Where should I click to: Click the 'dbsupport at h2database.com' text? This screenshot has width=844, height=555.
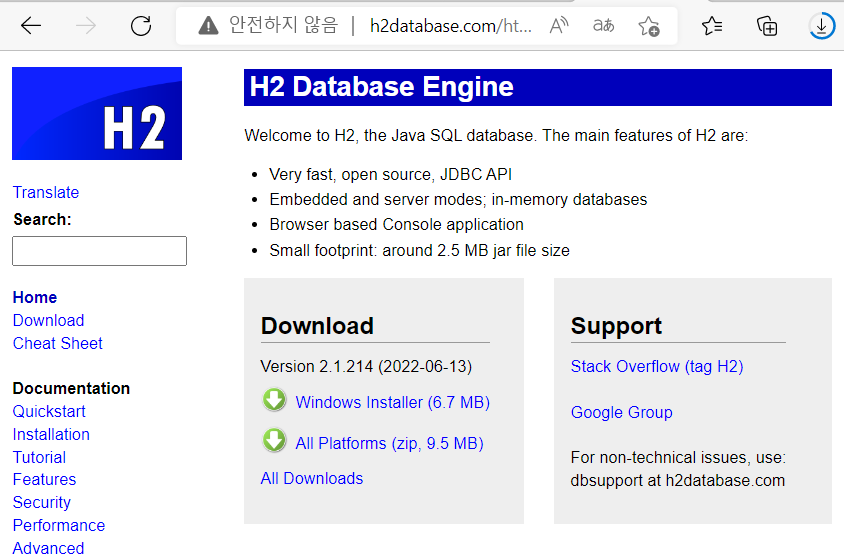[678, 480]
